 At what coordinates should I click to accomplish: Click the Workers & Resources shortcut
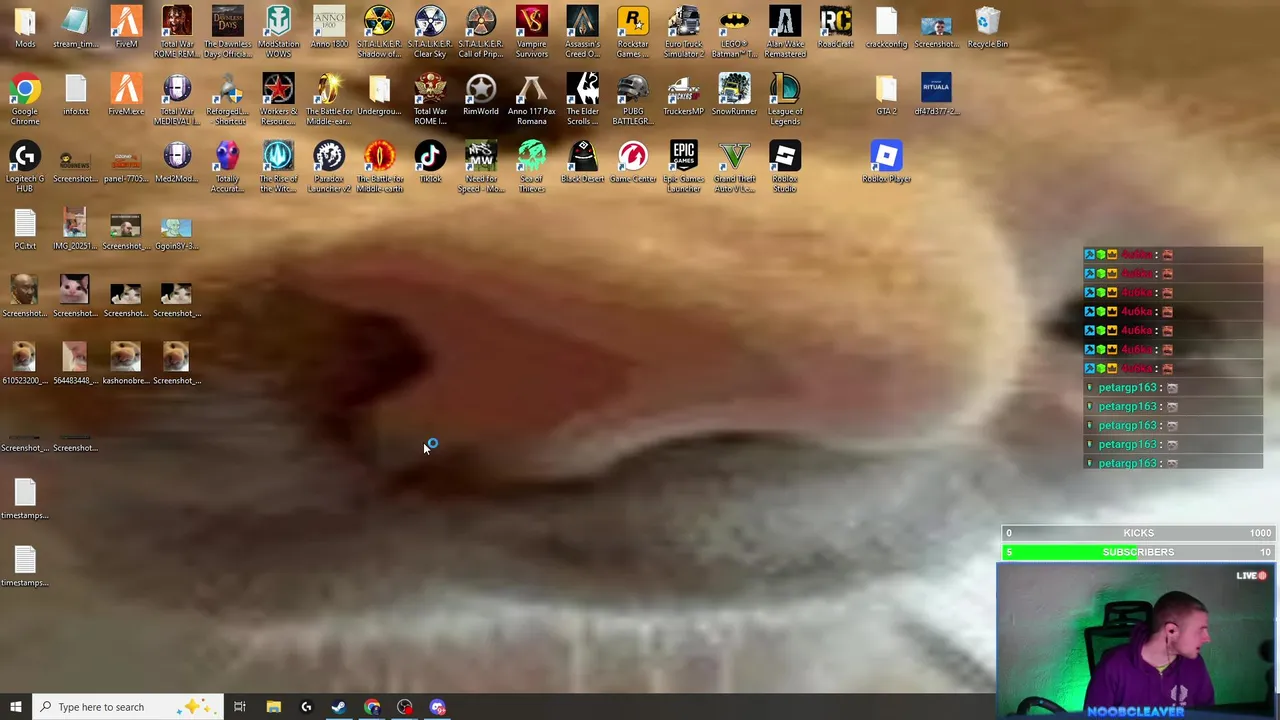(x=278, y=100)
